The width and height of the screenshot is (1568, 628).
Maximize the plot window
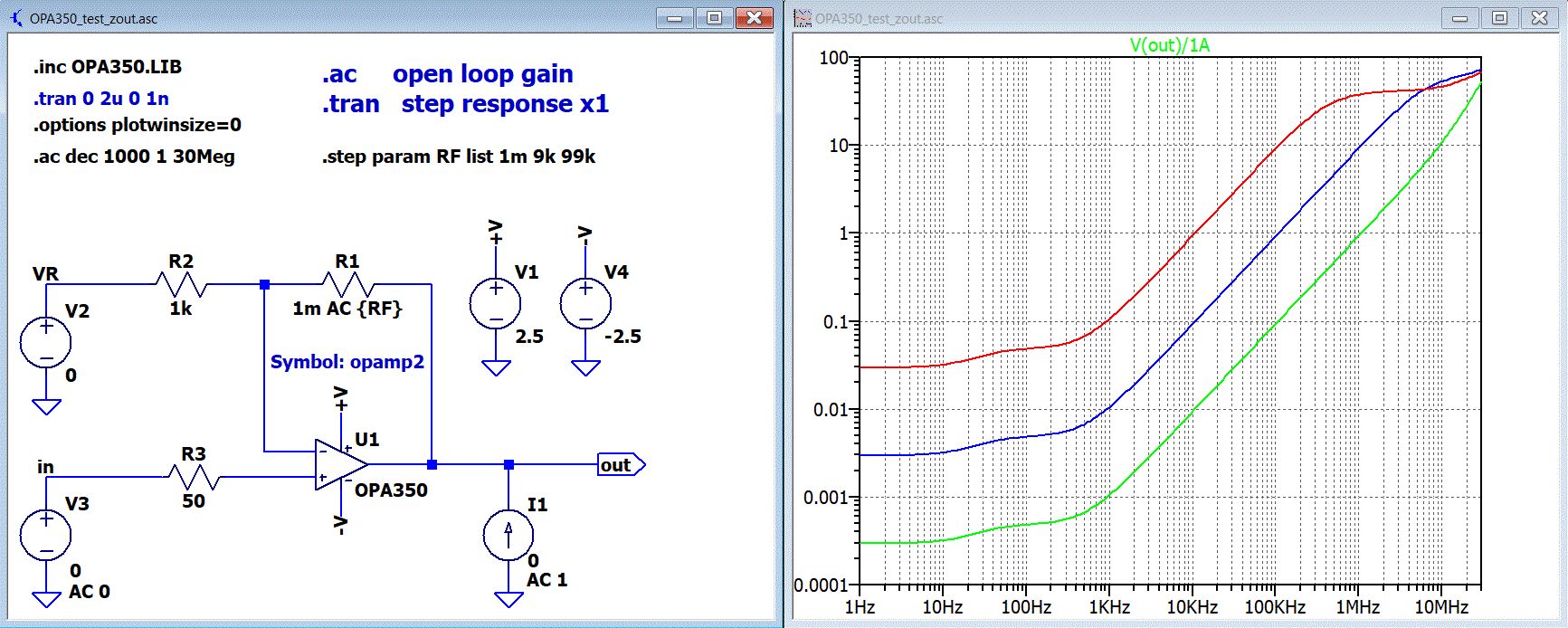click(x=1499, y=18)
